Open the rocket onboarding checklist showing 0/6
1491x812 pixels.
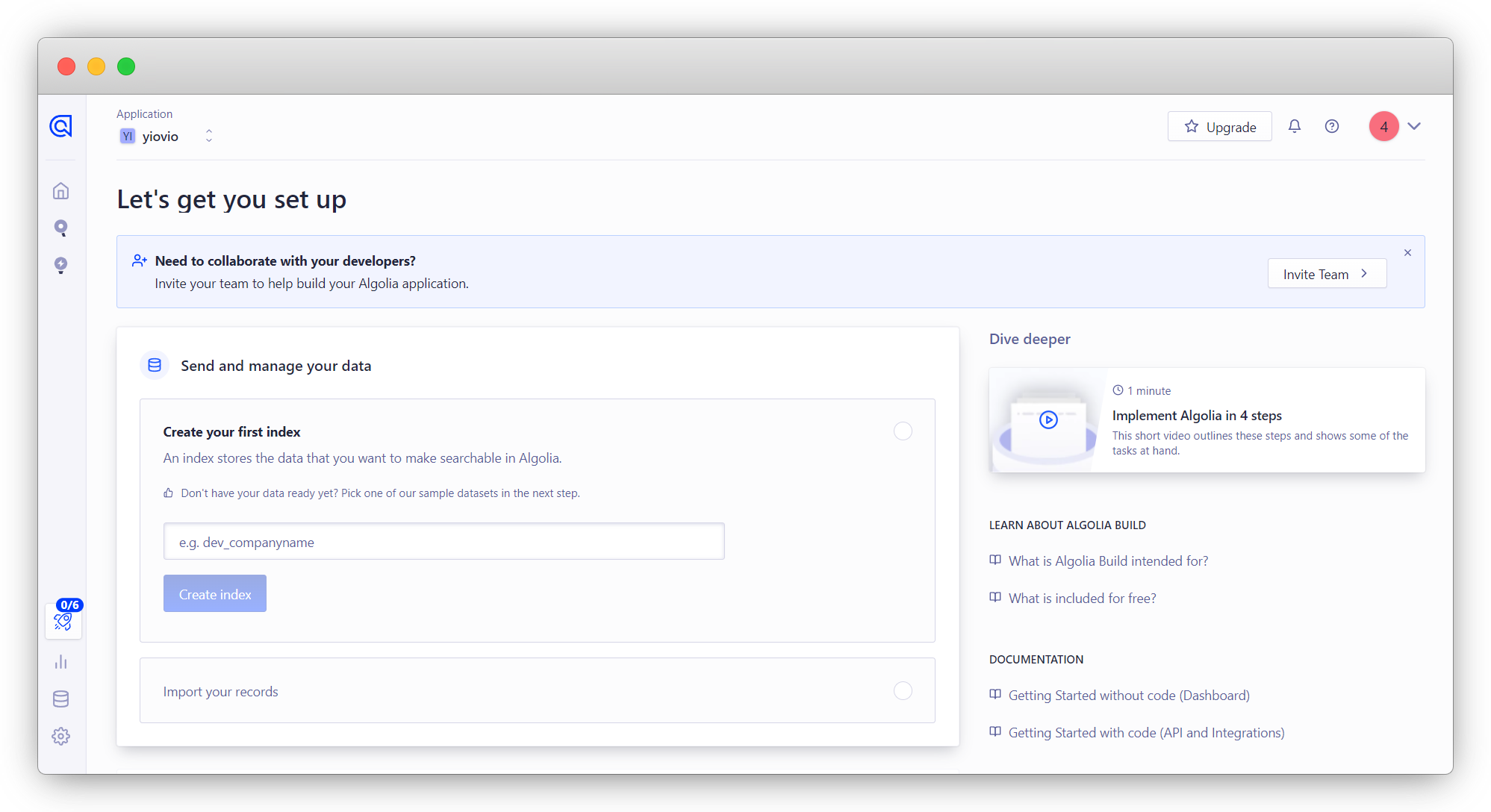[63, 620]
